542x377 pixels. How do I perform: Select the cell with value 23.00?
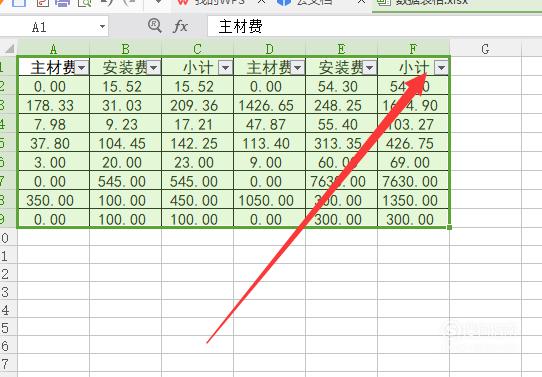pos(197,162)
